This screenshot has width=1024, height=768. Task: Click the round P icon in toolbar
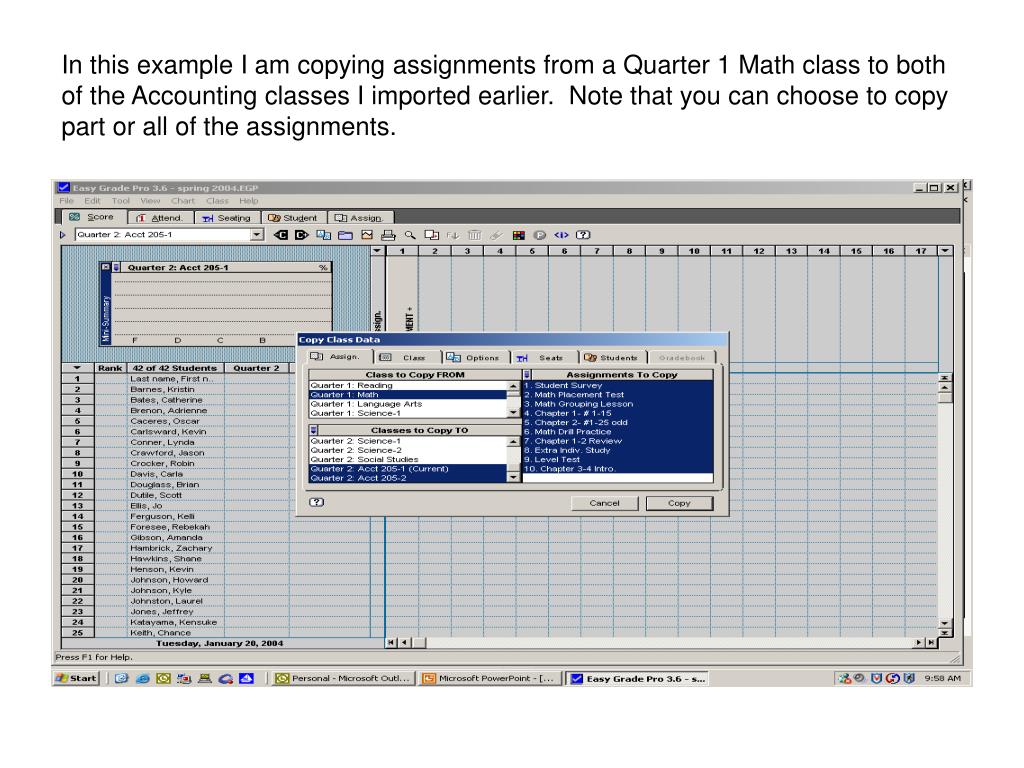(x=540, y=235)
